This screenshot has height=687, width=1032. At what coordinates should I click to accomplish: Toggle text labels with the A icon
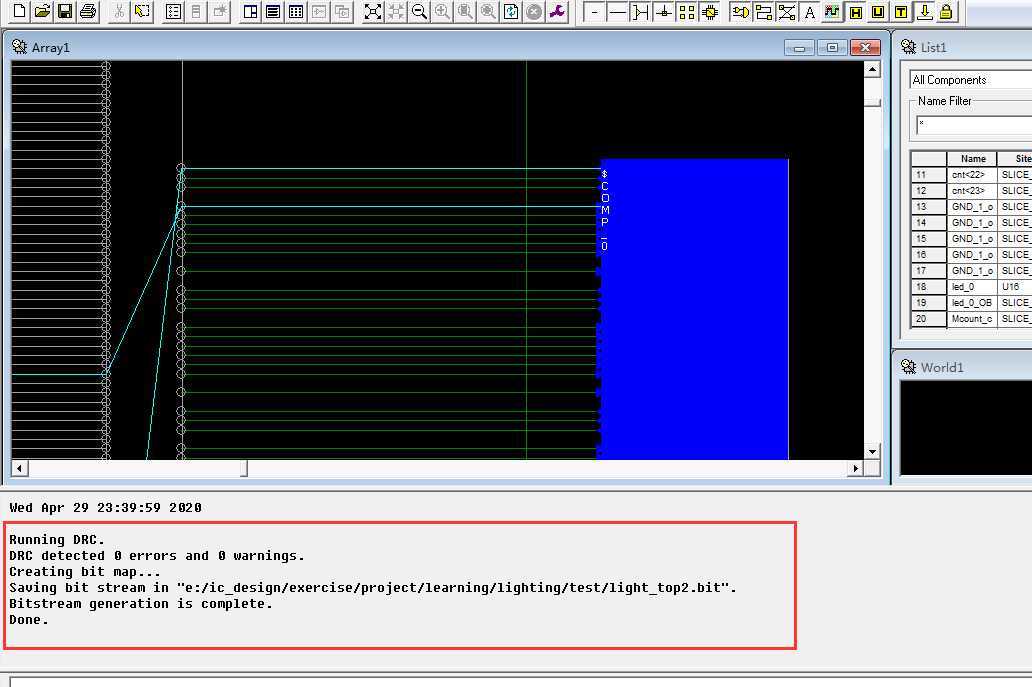click(x=810, y=11)
